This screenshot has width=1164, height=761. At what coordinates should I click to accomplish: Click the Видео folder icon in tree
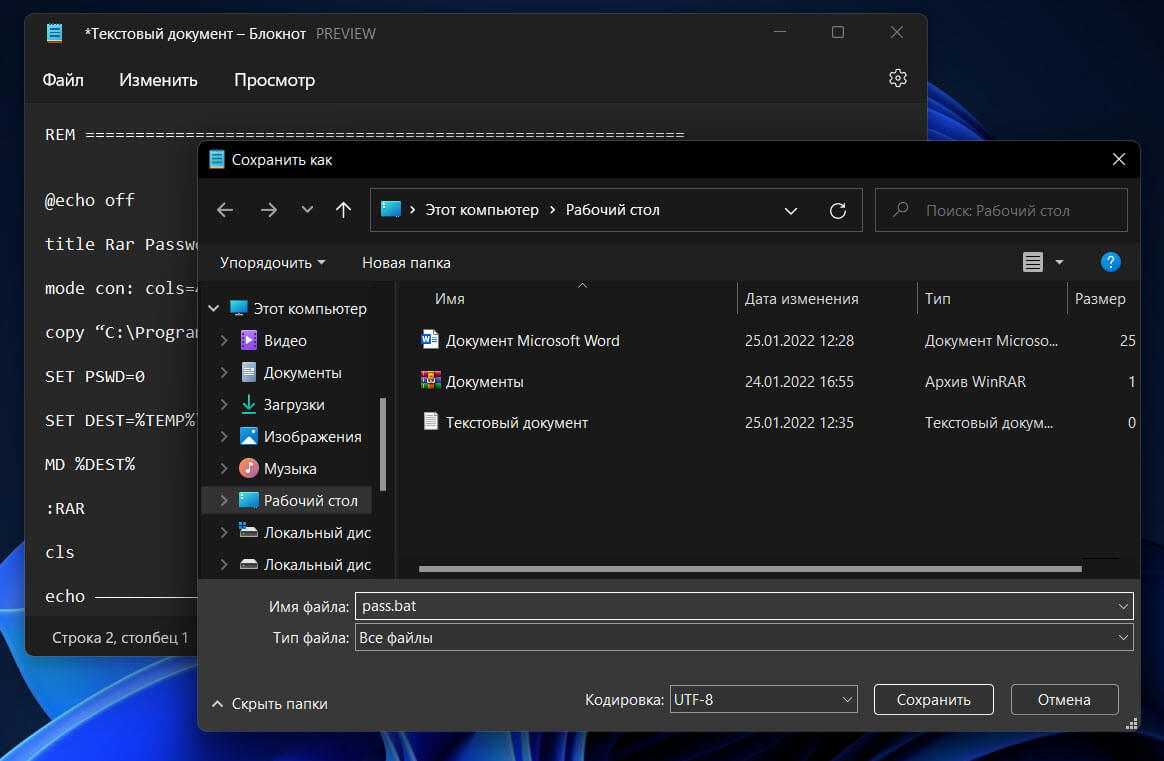pyautogui.click(x=249, y=340)
